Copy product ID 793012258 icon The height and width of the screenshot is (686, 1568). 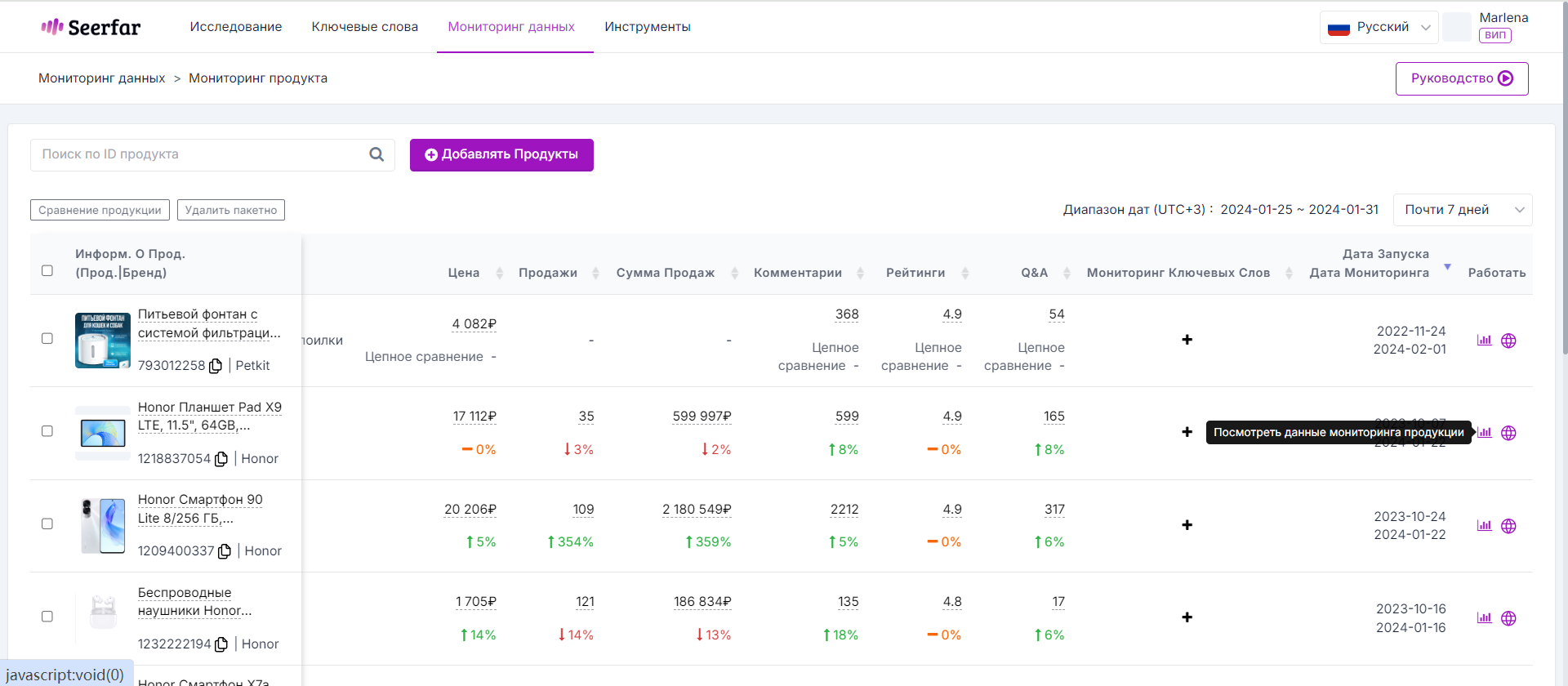pos(216,366)
